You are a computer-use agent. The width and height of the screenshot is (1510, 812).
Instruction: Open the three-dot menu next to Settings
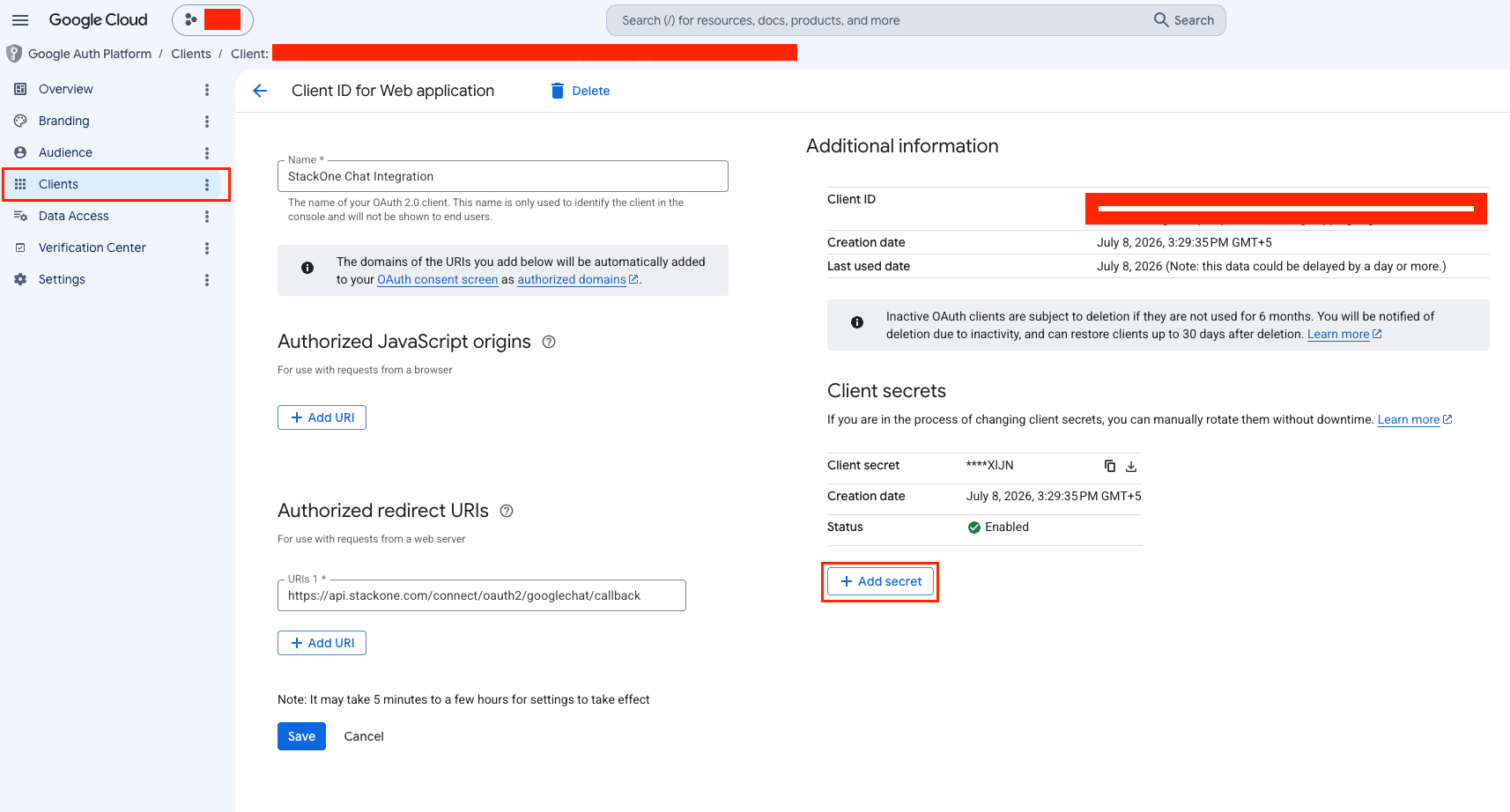[x=207, y=280]
